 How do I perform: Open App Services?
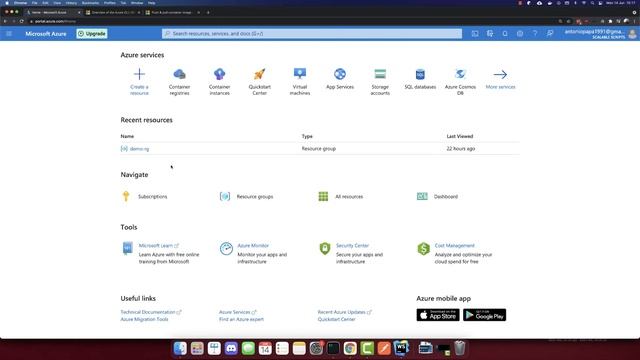340,79
